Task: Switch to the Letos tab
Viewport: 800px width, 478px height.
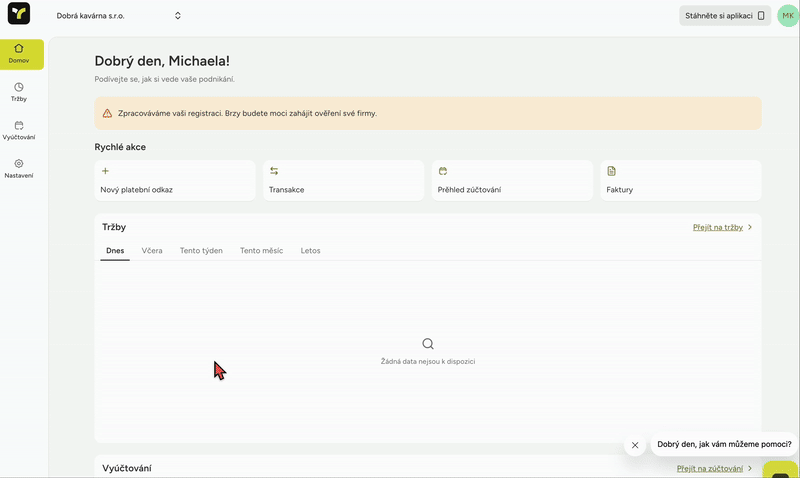Action: (311, 251)
